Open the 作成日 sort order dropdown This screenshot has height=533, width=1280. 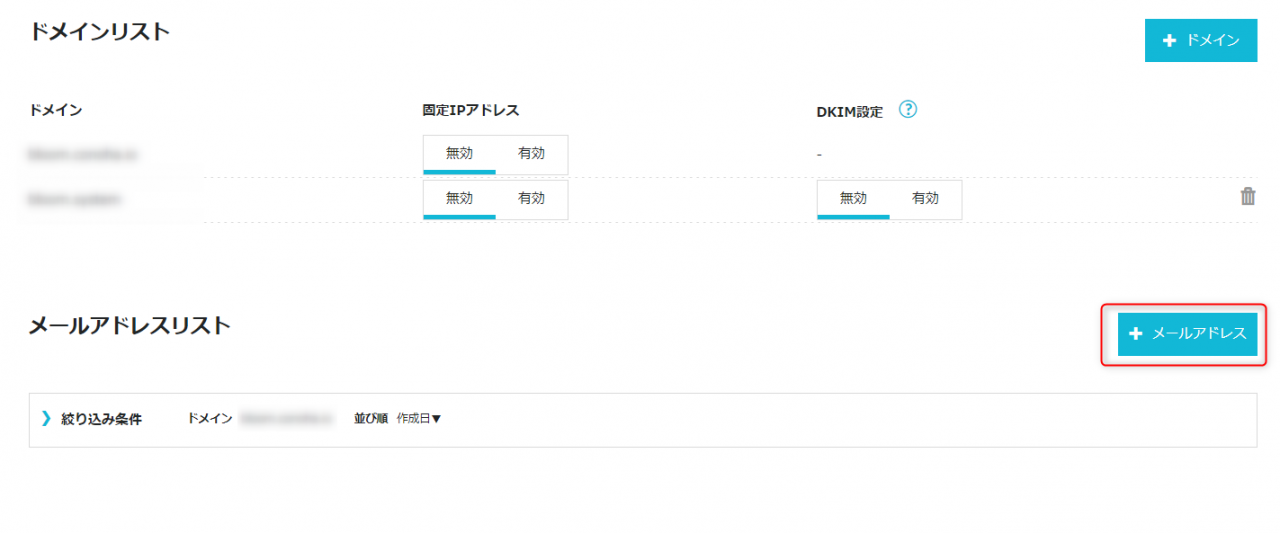pos(418,419)
